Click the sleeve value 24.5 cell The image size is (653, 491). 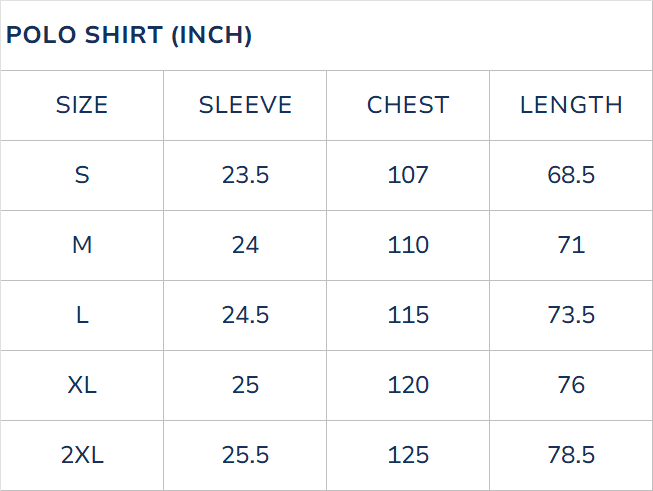245,315
